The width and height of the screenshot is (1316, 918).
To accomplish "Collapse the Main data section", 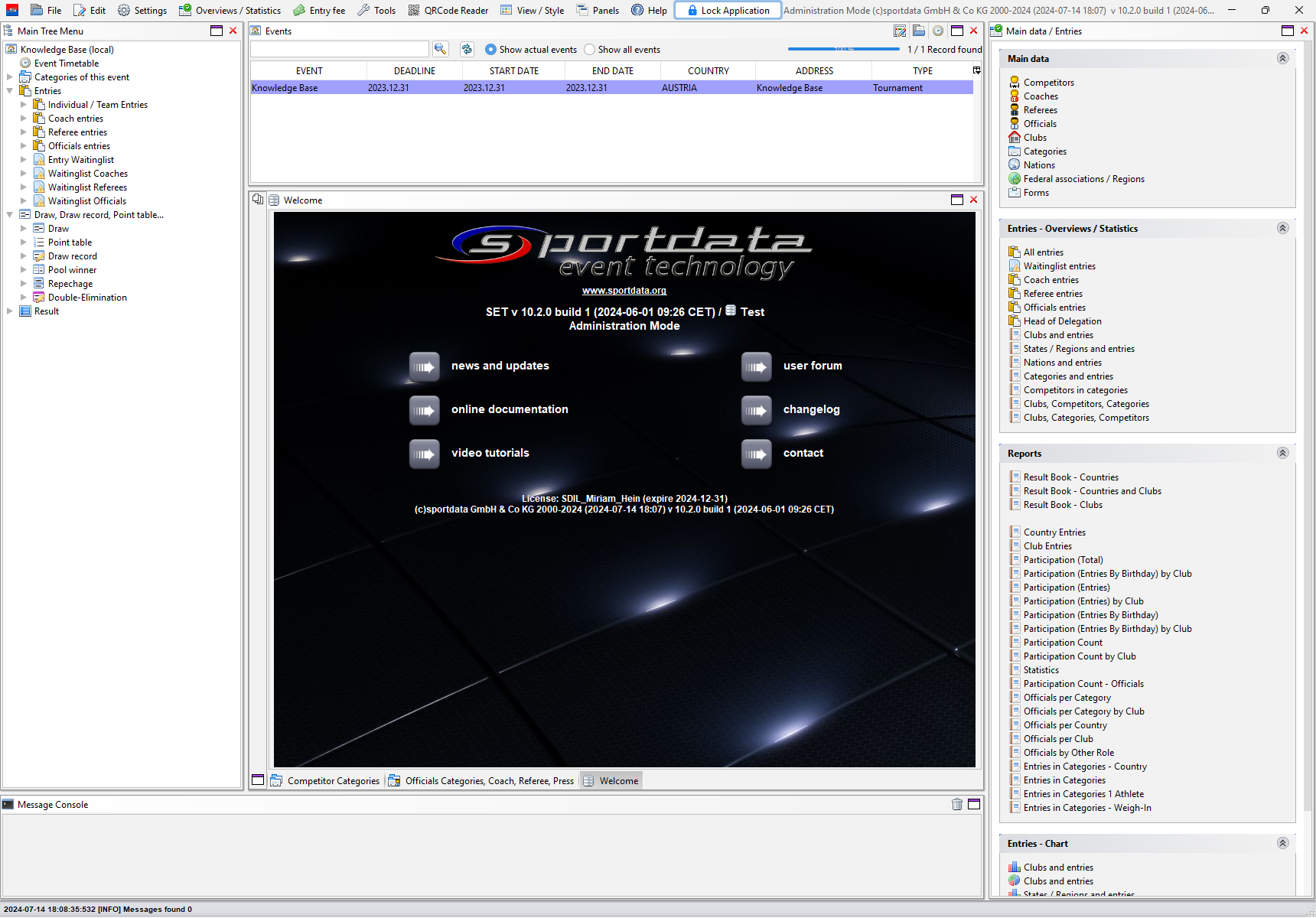I will [1283, 58].
